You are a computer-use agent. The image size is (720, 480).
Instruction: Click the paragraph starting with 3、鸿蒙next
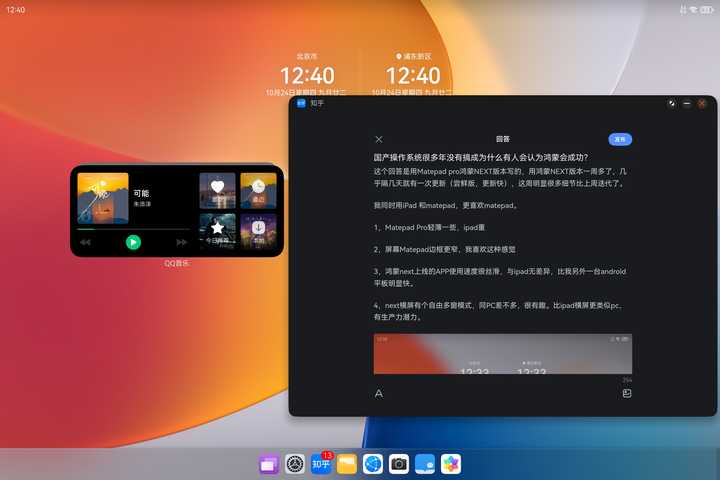click(x=500, y=277)
